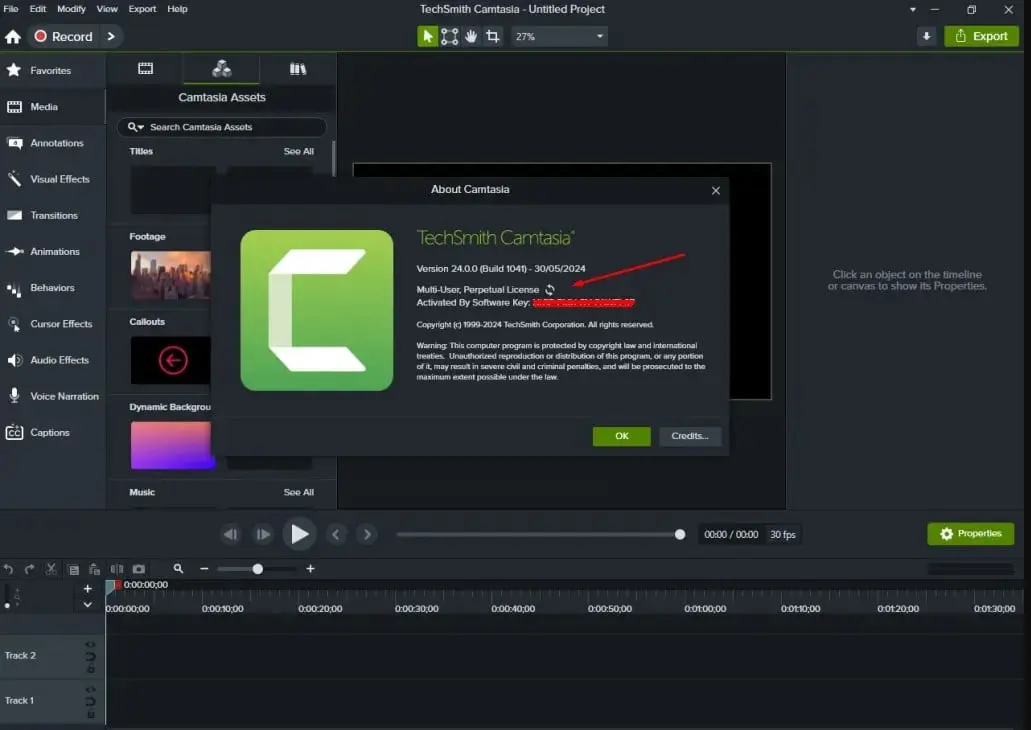The width and height of the screenshot is (1031, 730).
Task: Click the timeline zoom slider handle
Action: [x=258, y=569]
